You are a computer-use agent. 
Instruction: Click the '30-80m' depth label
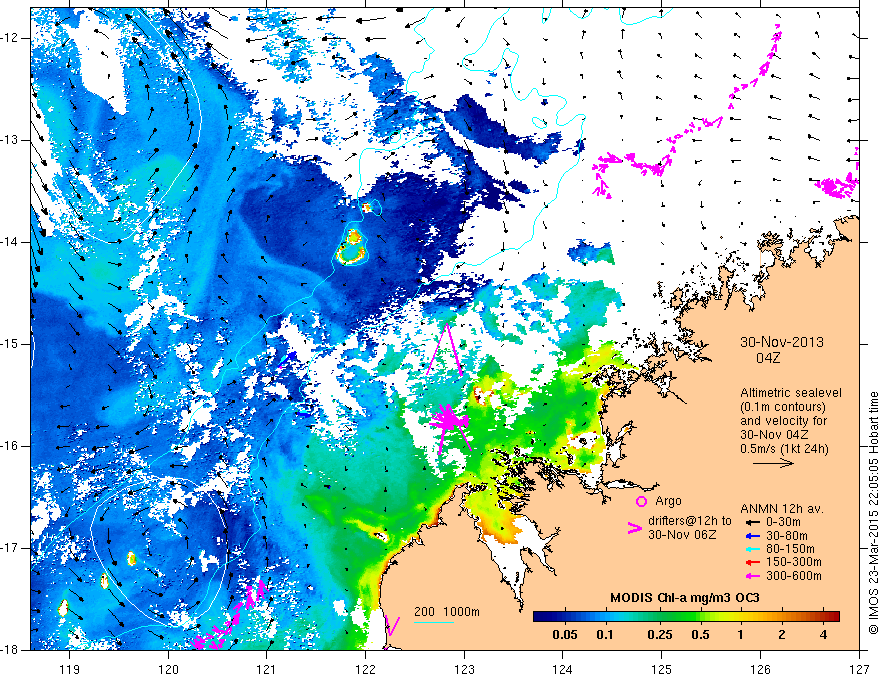pyautogui.click(x=787, y=536)
